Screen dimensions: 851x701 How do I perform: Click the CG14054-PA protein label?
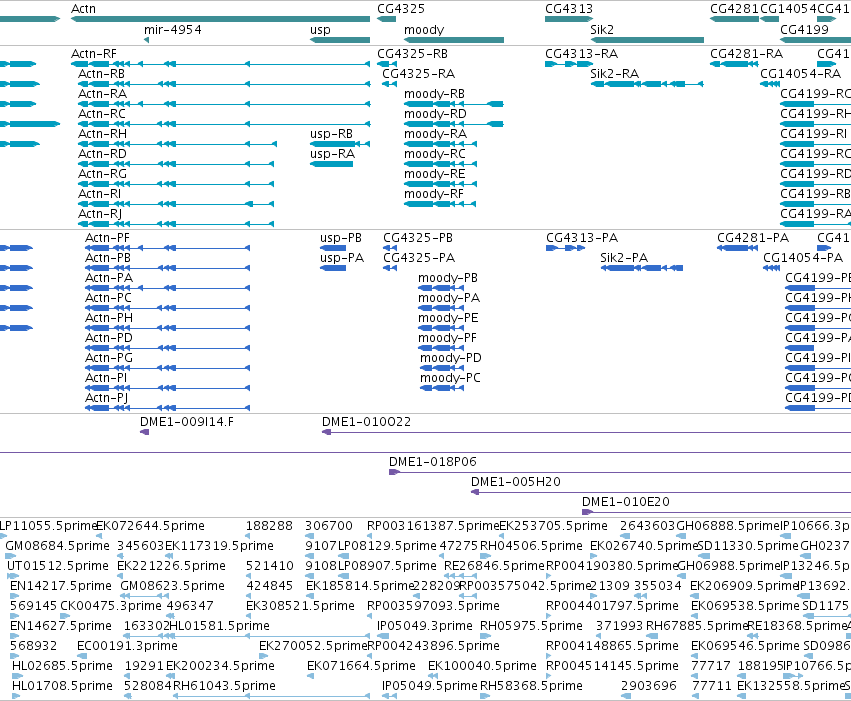click(803, 258)
